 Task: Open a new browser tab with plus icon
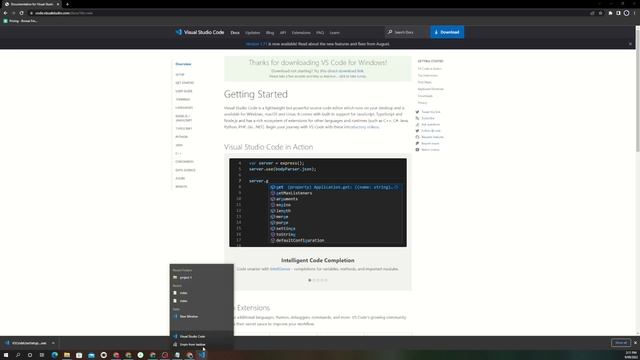(67, 4)
